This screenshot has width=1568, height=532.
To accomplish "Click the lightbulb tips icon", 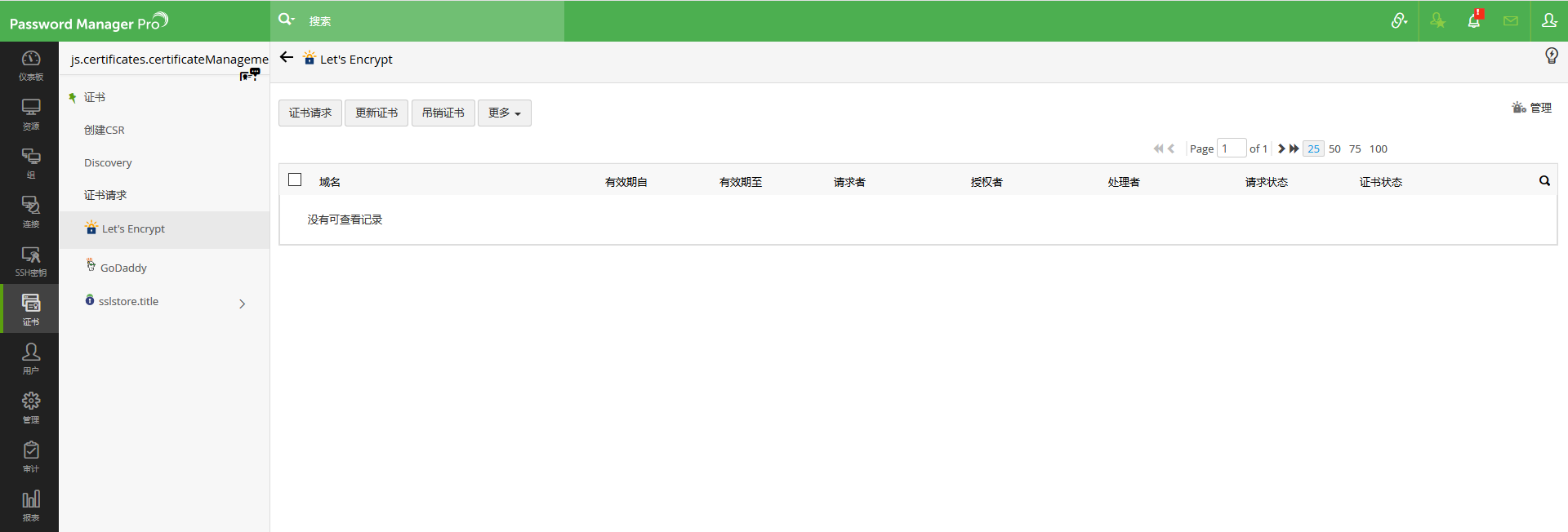I will pos(1552,55).
